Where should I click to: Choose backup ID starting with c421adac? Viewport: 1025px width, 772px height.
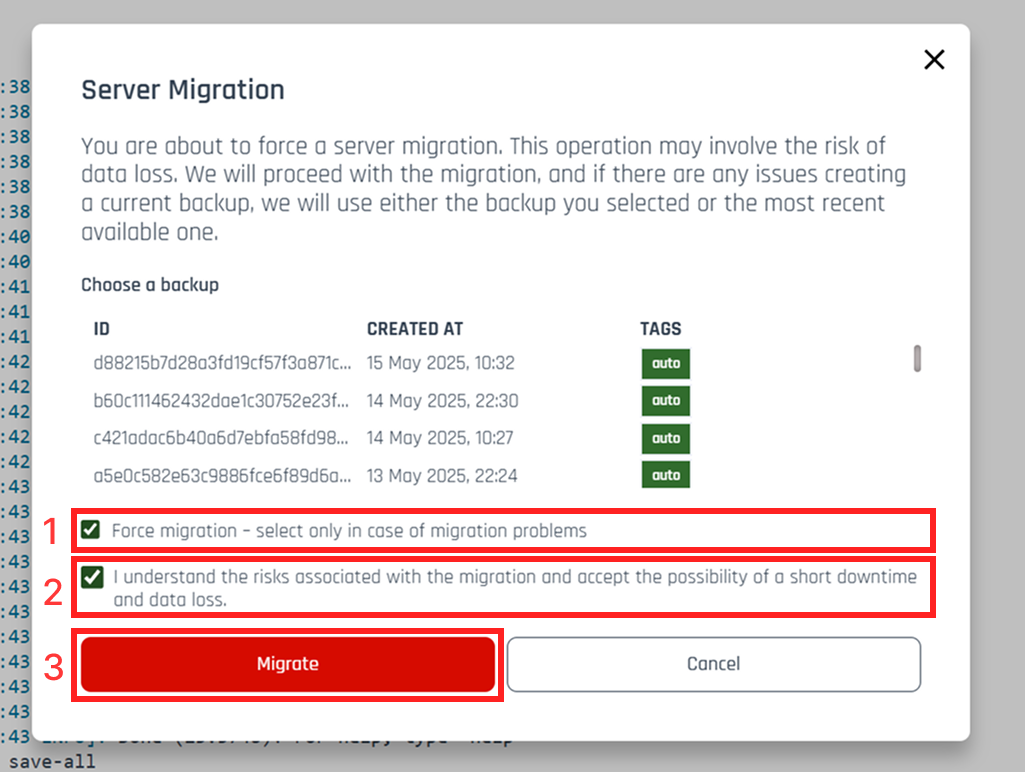(x=222, y=438)
